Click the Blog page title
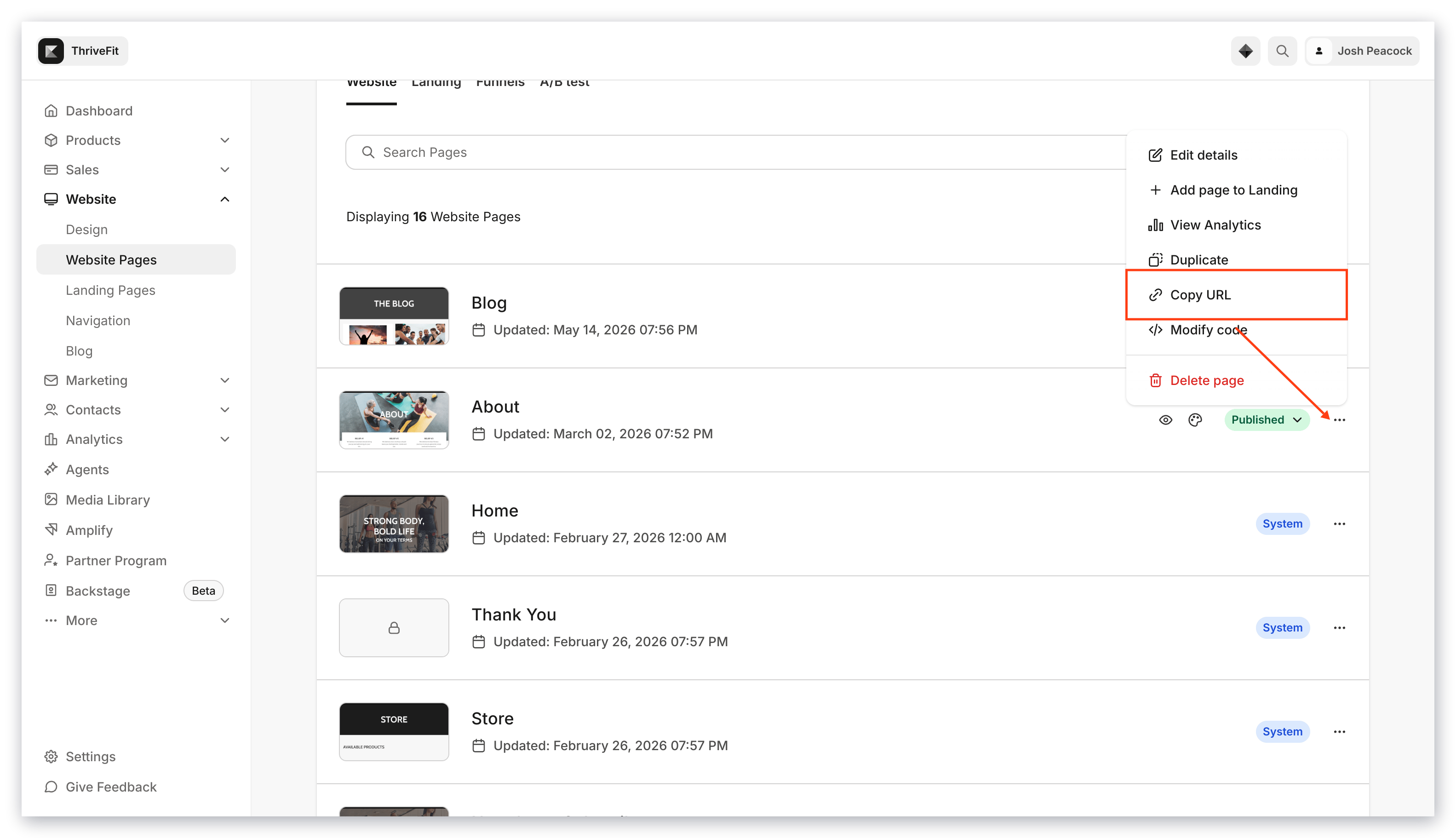1456x838 pixels. [488, 303]
